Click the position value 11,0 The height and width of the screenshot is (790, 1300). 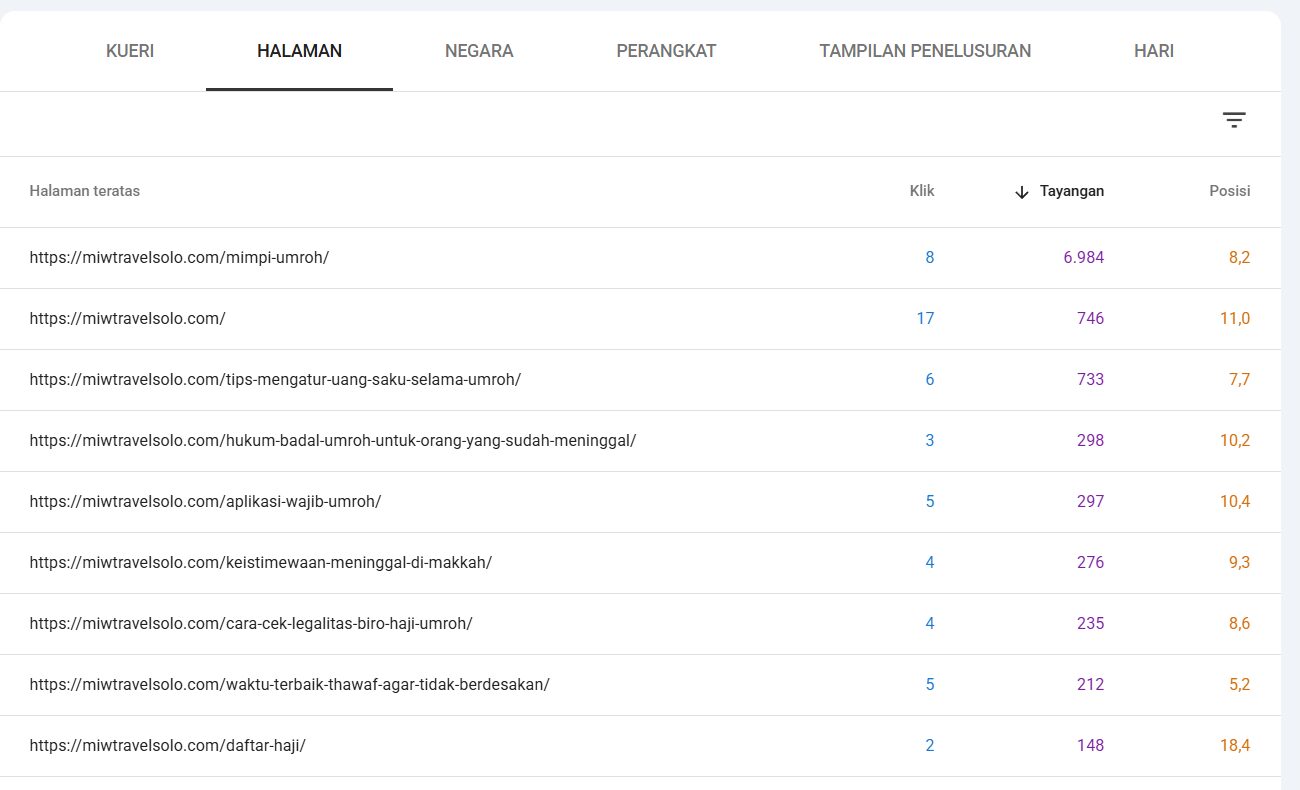[x=1235, y=319]
